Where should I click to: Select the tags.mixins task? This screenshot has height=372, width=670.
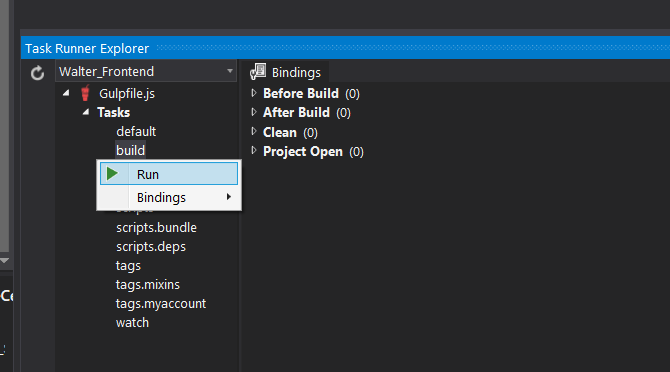click(148, 284)
